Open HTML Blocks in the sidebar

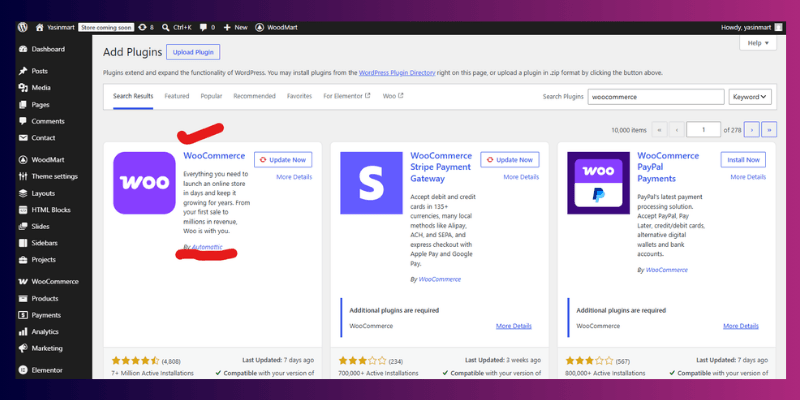pos(51,210)
